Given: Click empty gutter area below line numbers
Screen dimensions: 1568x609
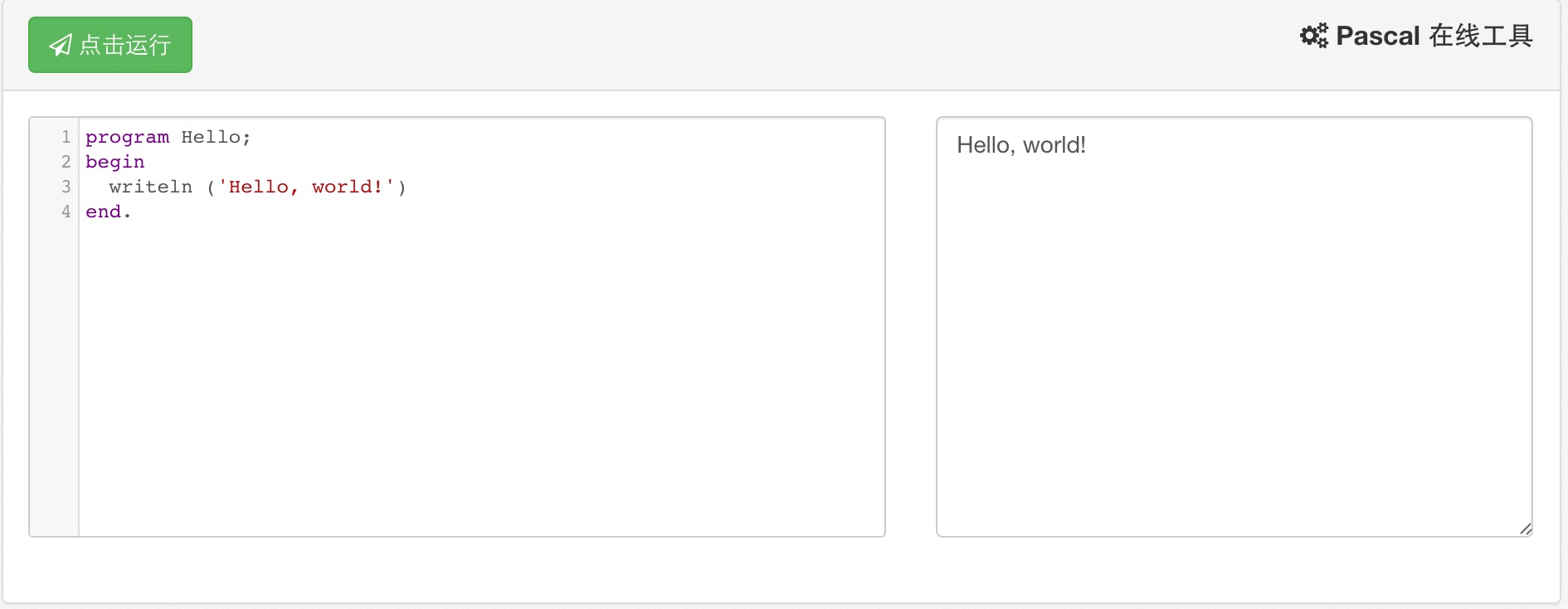Looking at the screenshot, I should [x=54, y=373].
